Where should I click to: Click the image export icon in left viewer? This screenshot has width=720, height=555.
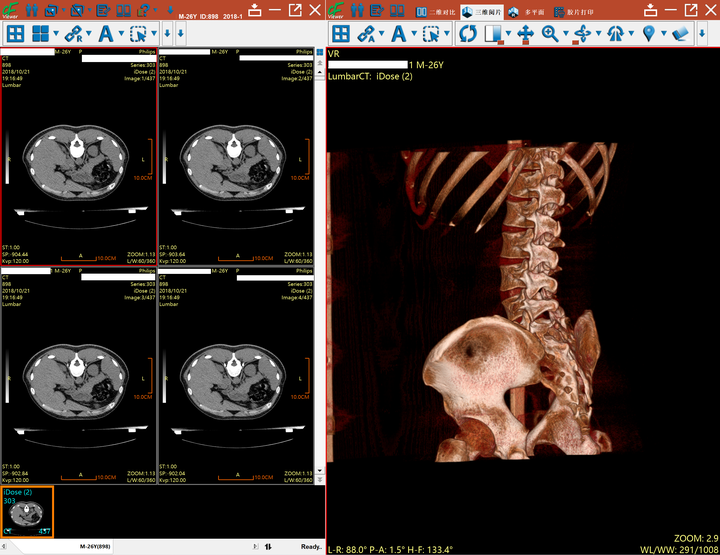[x=51, y=10]
